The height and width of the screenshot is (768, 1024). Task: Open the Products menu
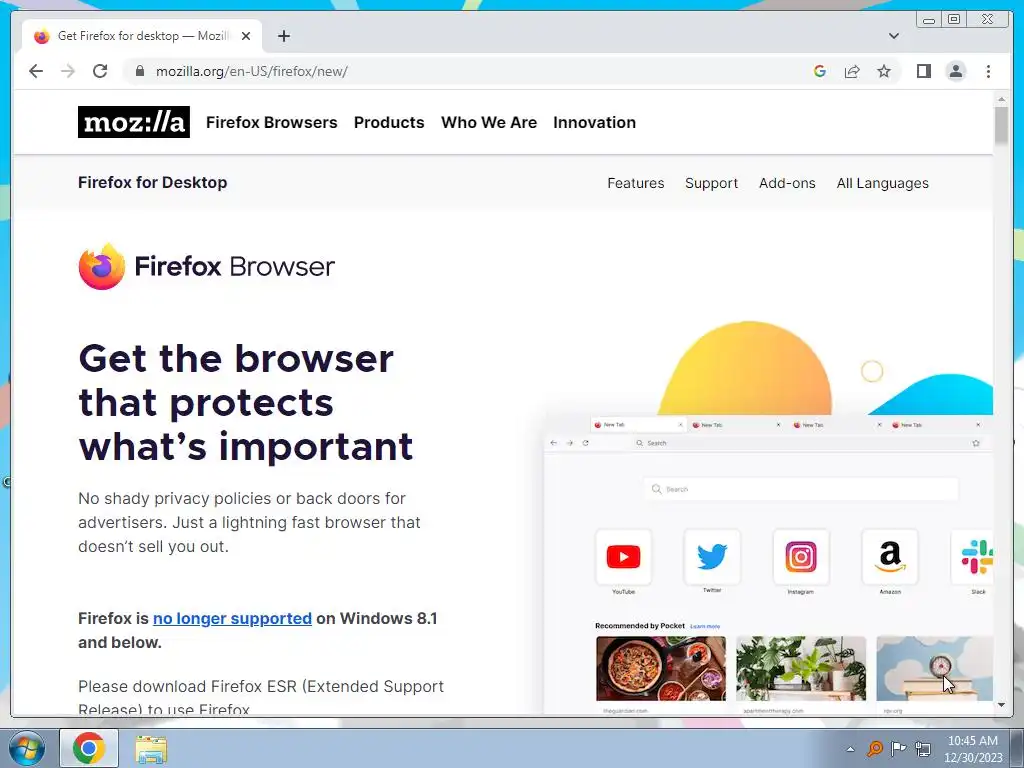click(389, 122)
